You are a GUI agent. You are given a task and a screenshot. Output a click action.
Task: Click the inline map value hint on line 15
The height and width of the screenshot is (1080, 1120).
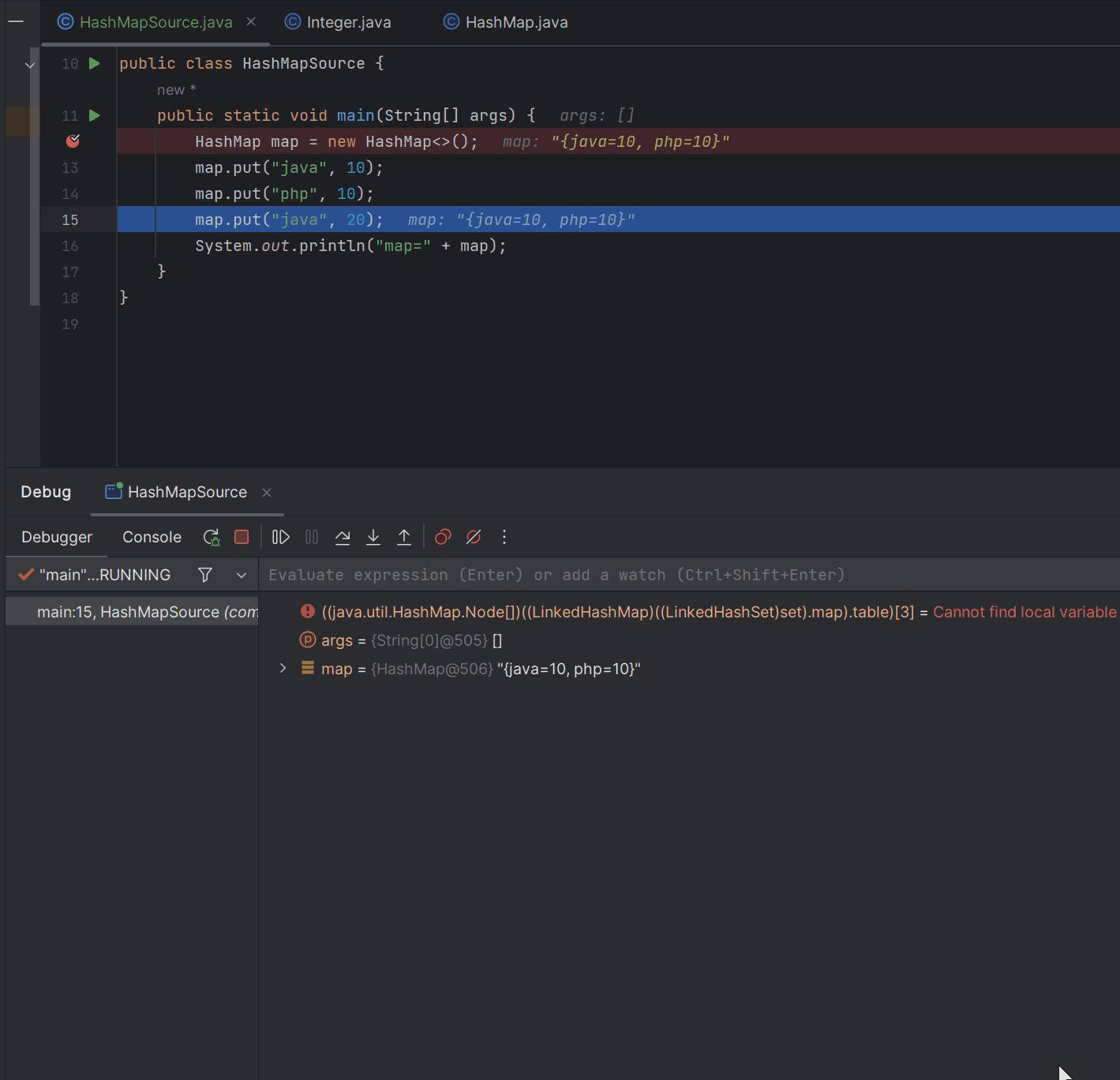(x=522, y=219)
